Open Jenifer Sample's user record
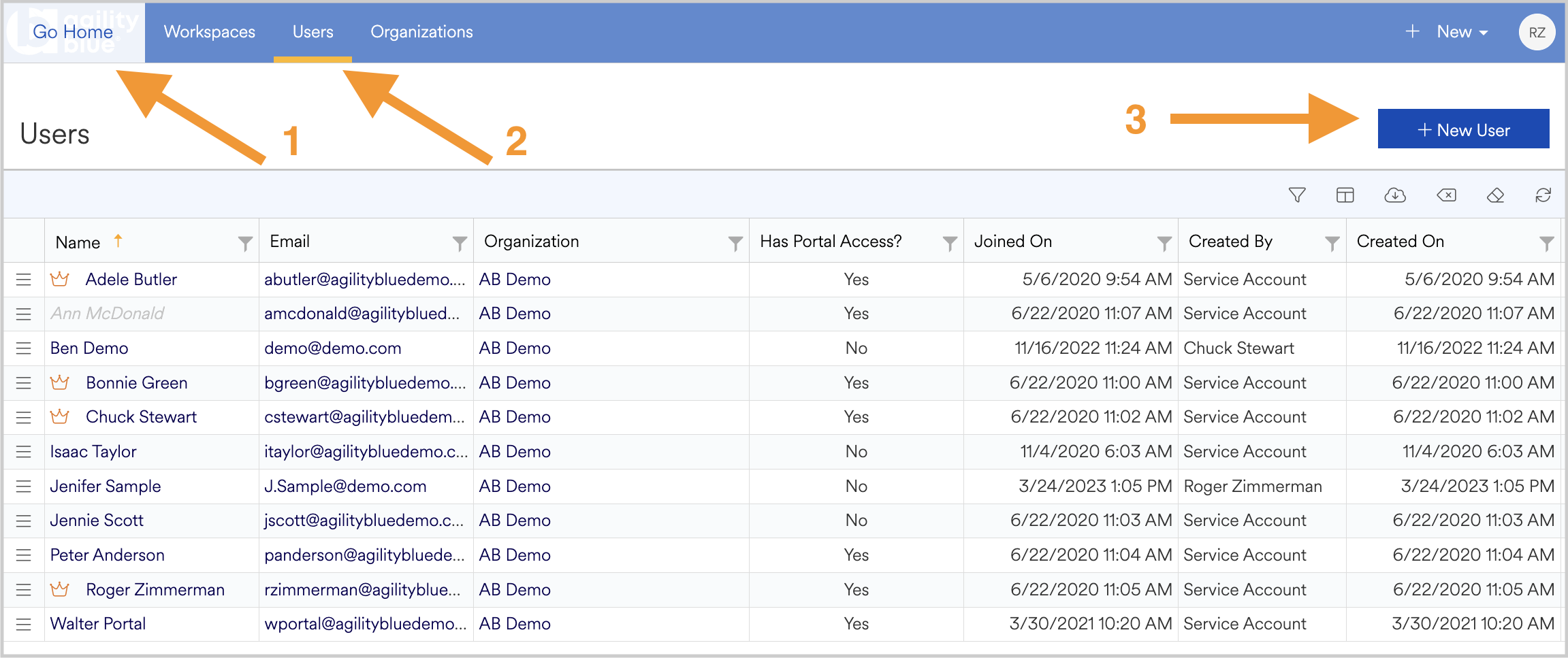 [106, 487]
